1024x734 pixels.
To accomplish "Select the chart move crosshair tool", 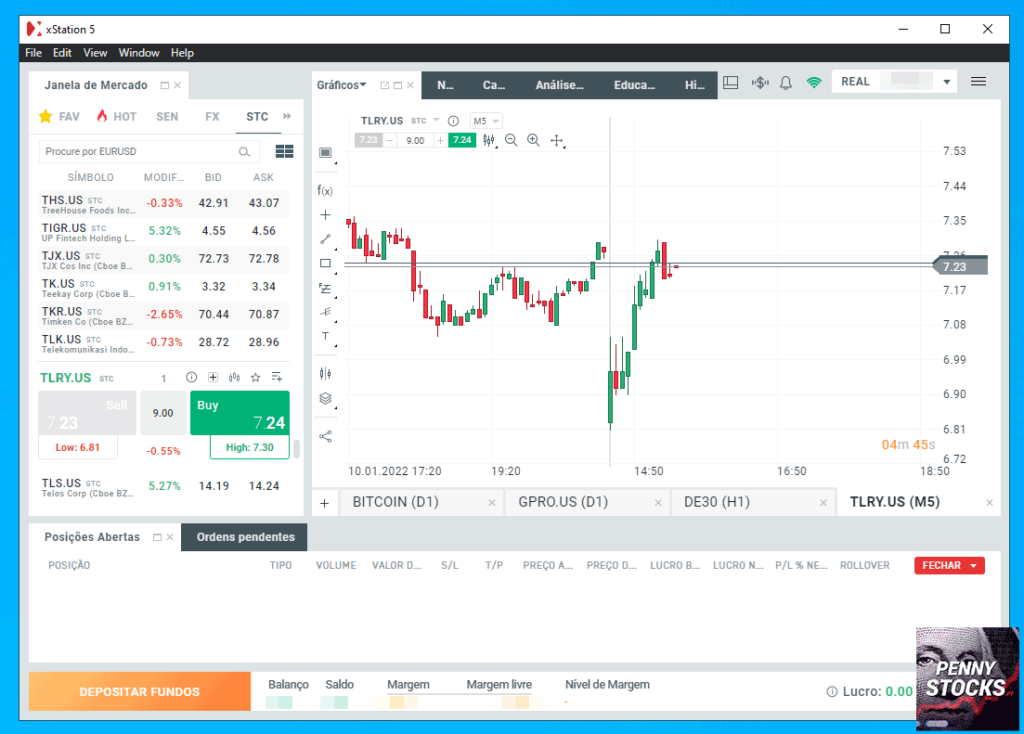I will point(556,140).
